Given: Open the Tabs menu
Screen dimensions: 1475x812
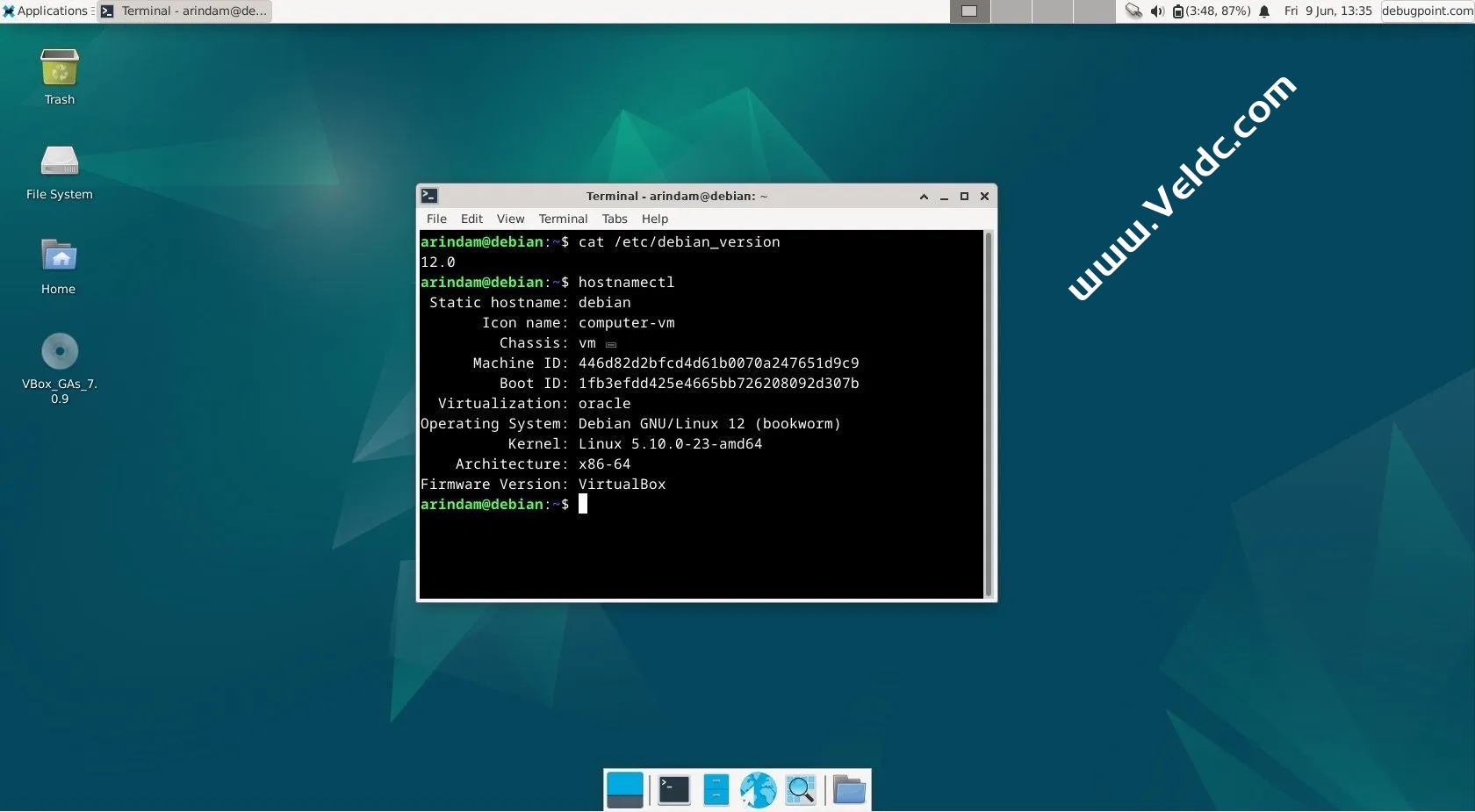Looking at the screenshot, I should [x=615, y=219].
